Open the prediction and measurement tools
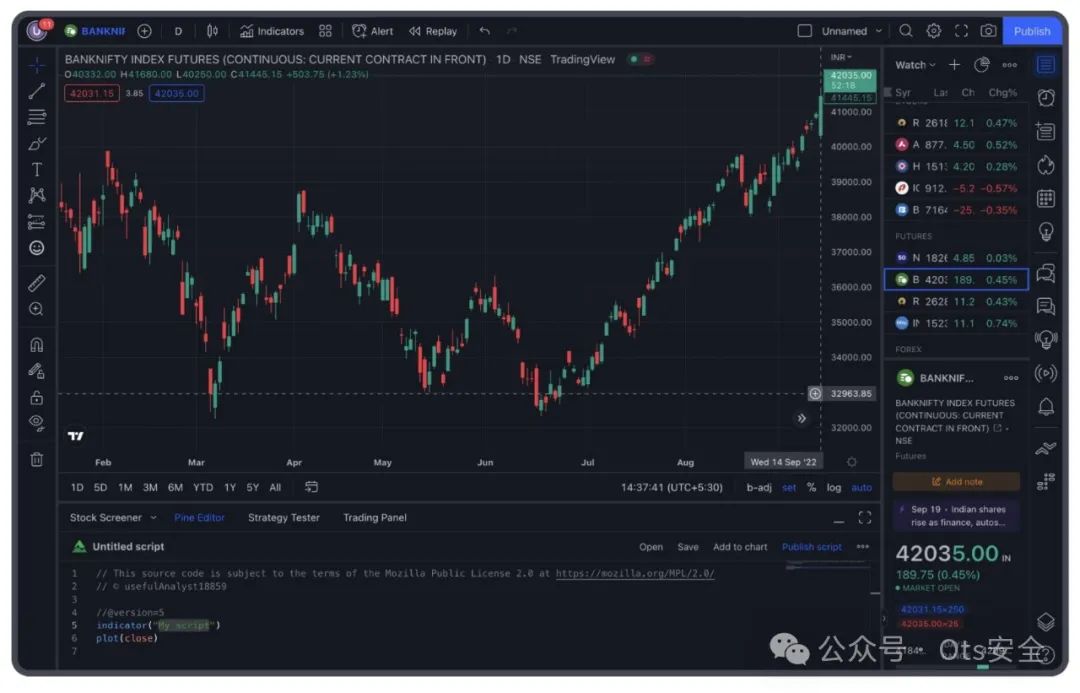This screenshot has height=693, width=1080. [x=37, y=222]
